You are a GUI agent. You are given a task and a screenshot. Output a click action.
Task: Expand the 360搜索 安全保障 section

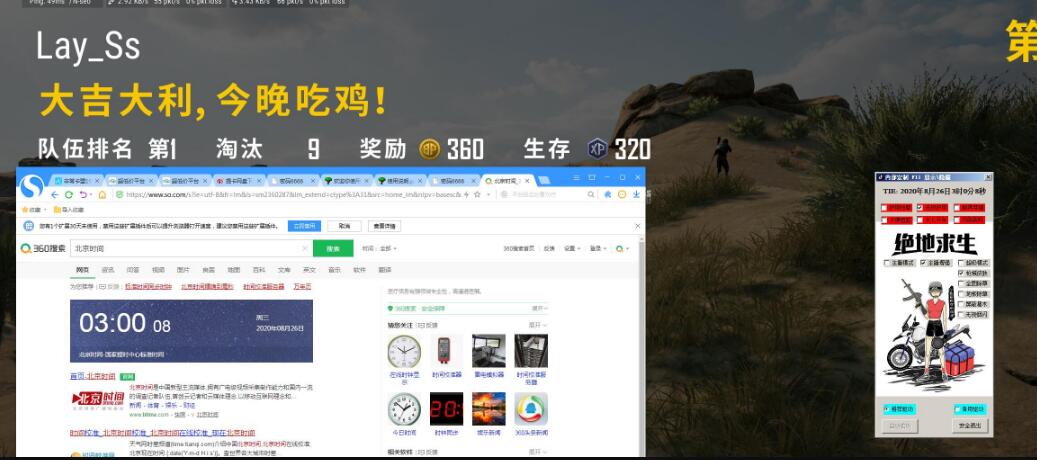pyautogui.click(x=540, y=308)
